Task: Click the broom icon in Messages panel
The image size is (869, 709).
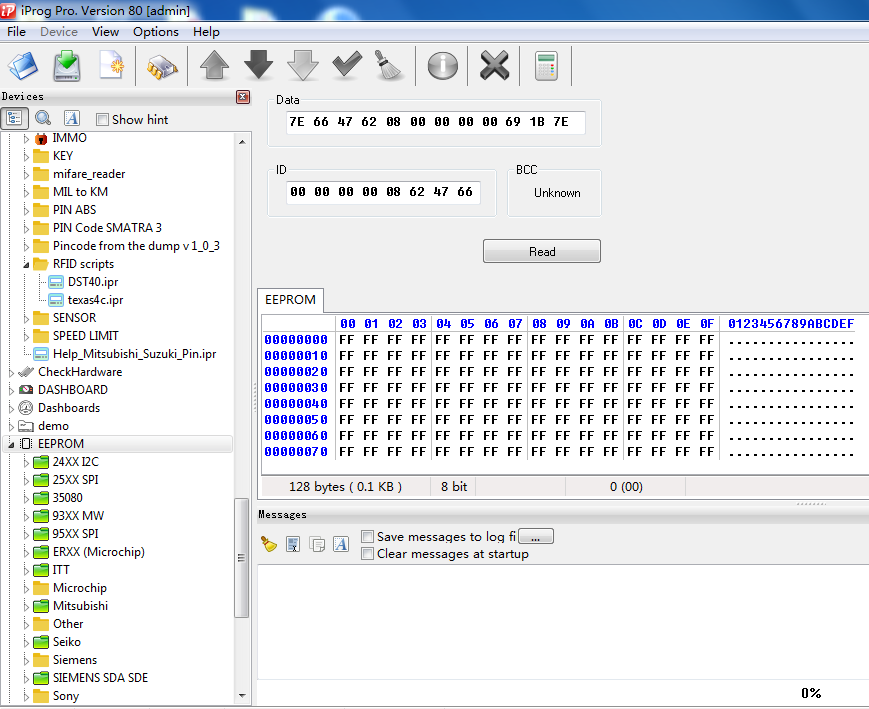Action: coord(269,544)
